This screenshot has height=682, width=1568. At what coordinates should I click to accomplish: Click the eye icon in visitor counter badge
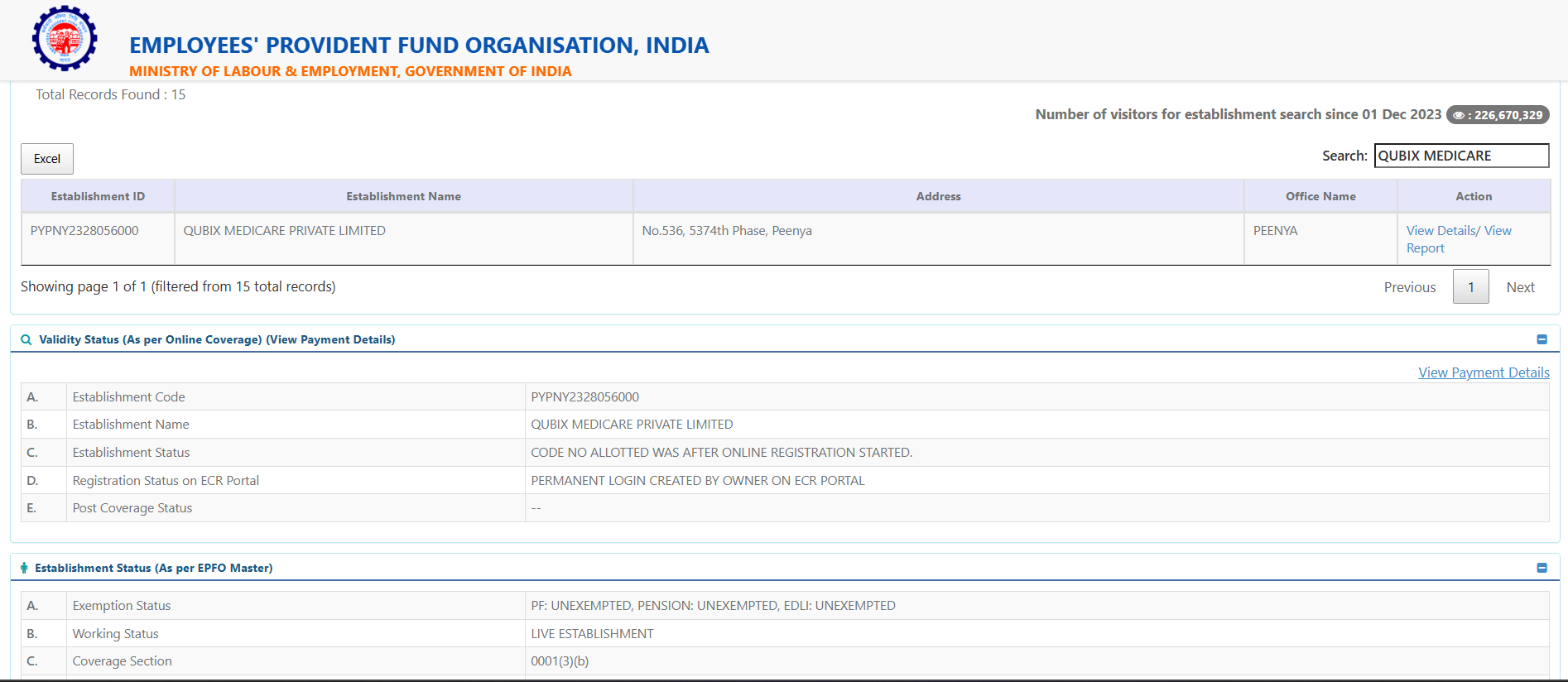1459,116
